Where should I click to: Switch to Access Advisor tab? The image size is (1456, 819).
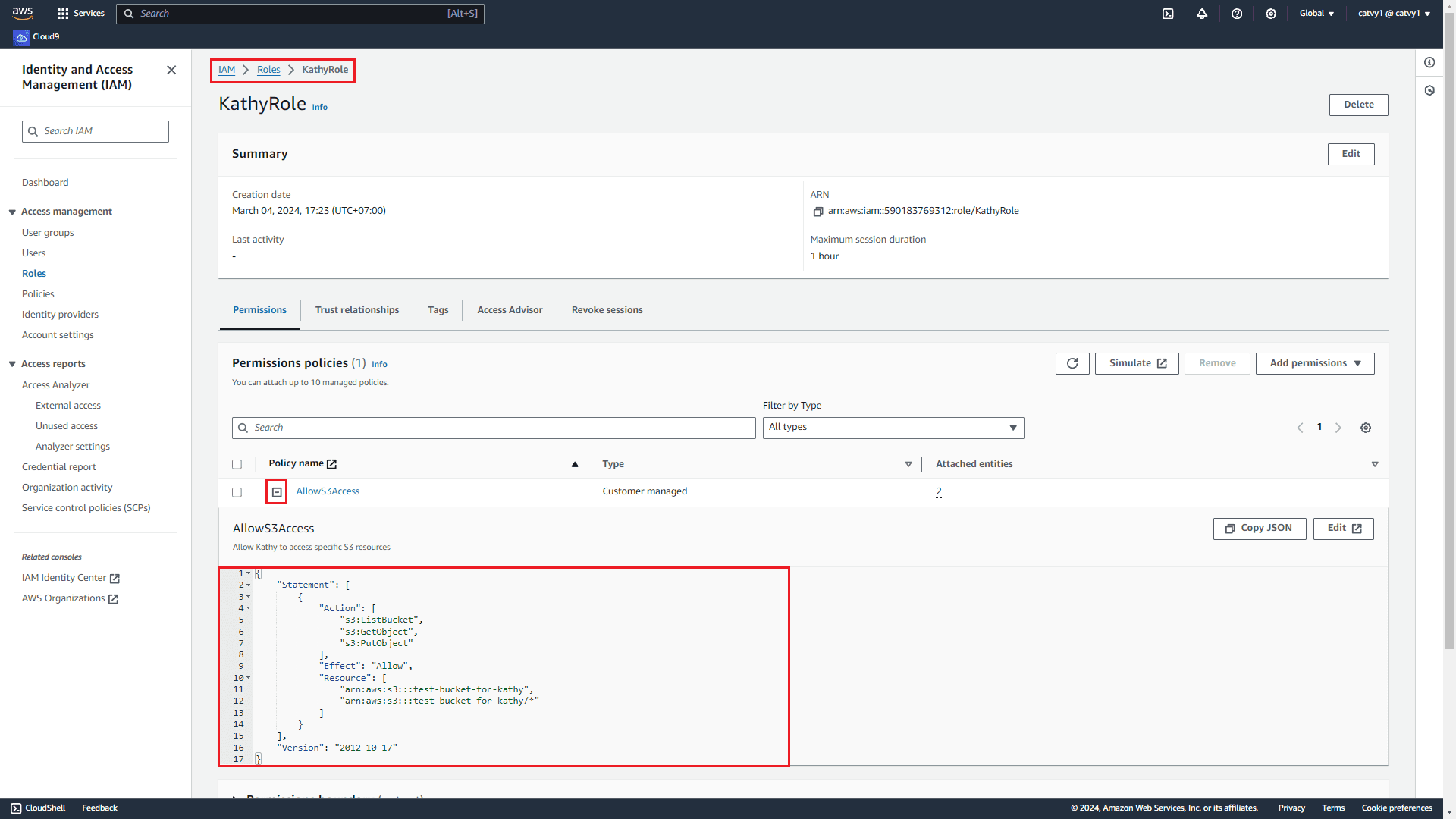pos(510,310)
